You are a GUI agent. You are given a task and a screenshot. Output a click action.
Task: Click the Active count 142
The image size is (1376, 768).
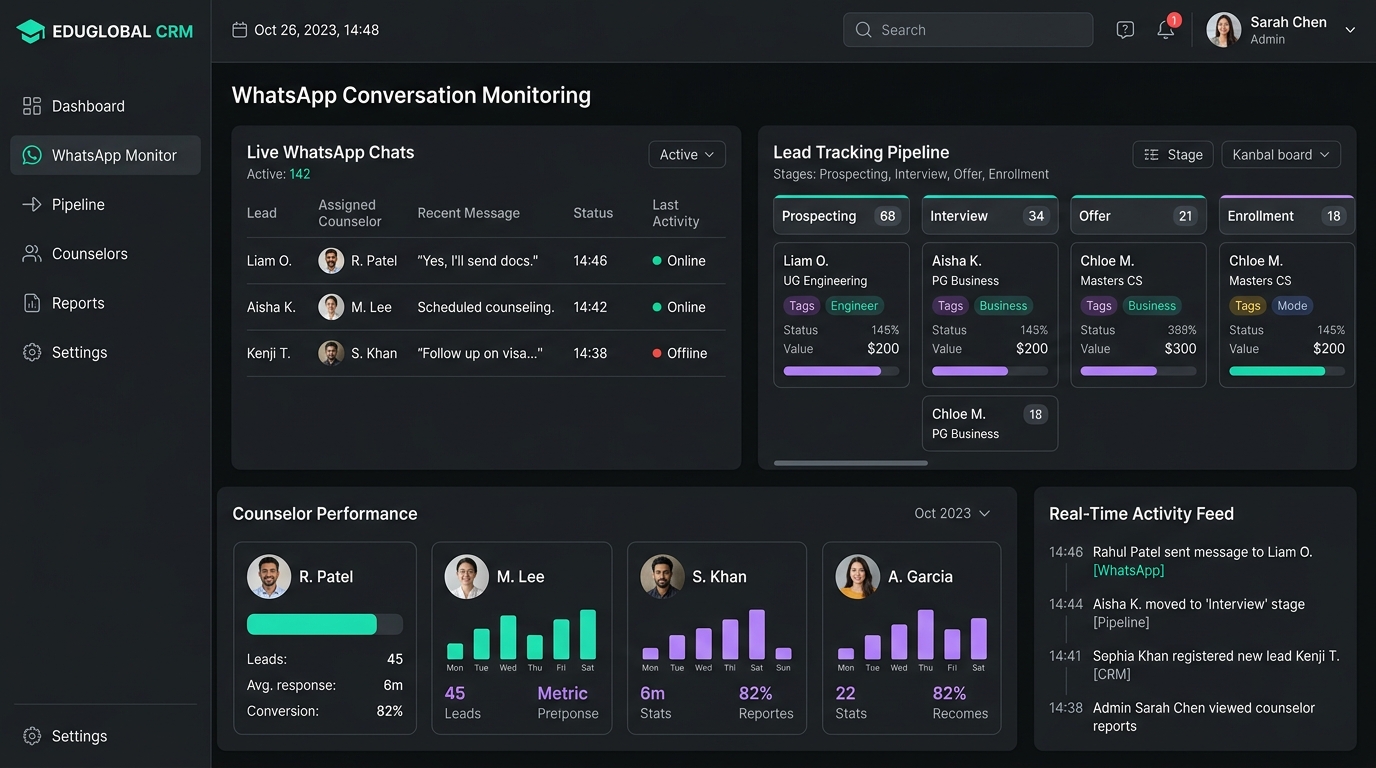click(300, 174)
